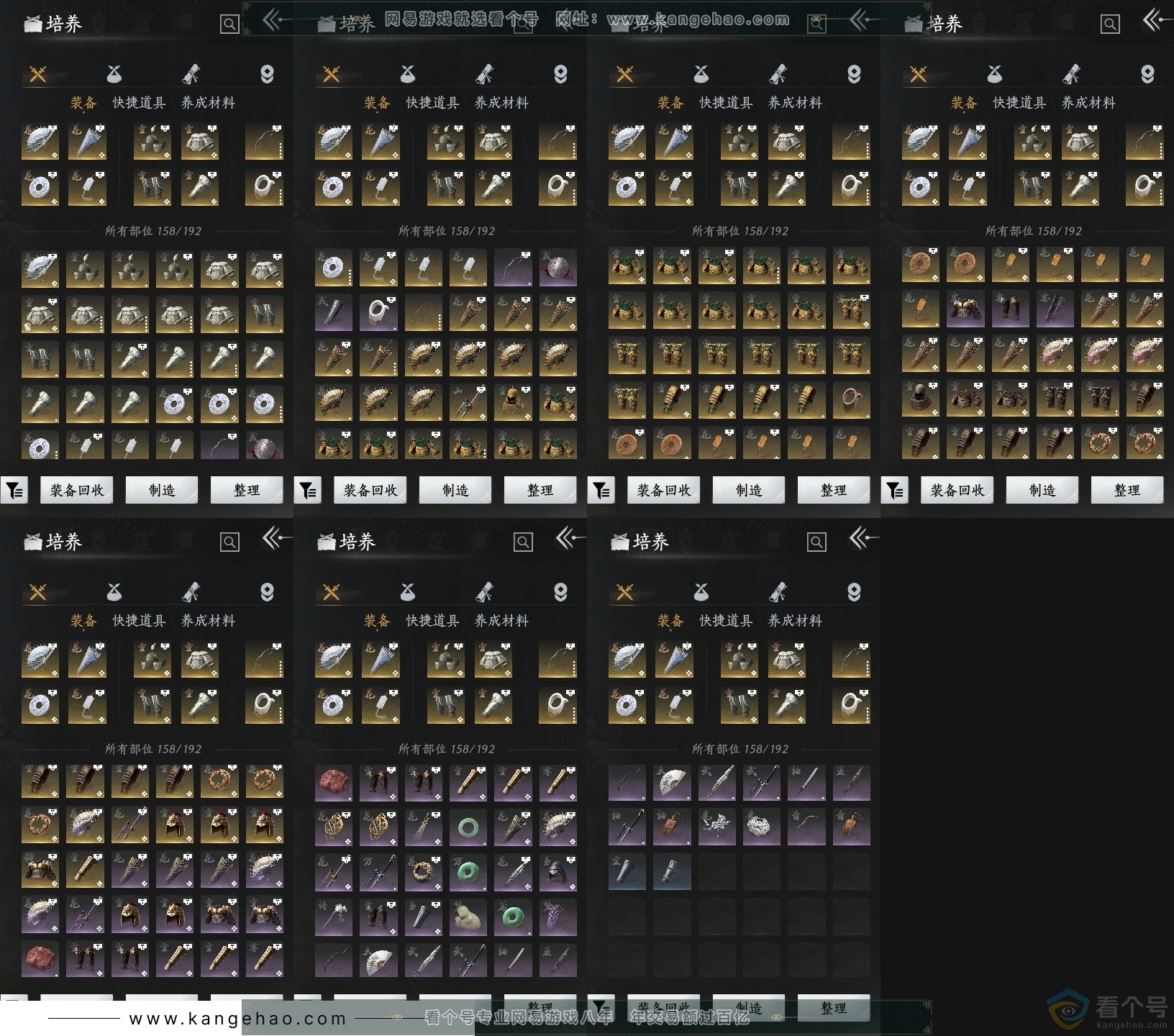Image resolution: width=1174 pixels, height=1036 pixels.
Task: Select scroll category icon in top-left panel
Action: point(191,74)
